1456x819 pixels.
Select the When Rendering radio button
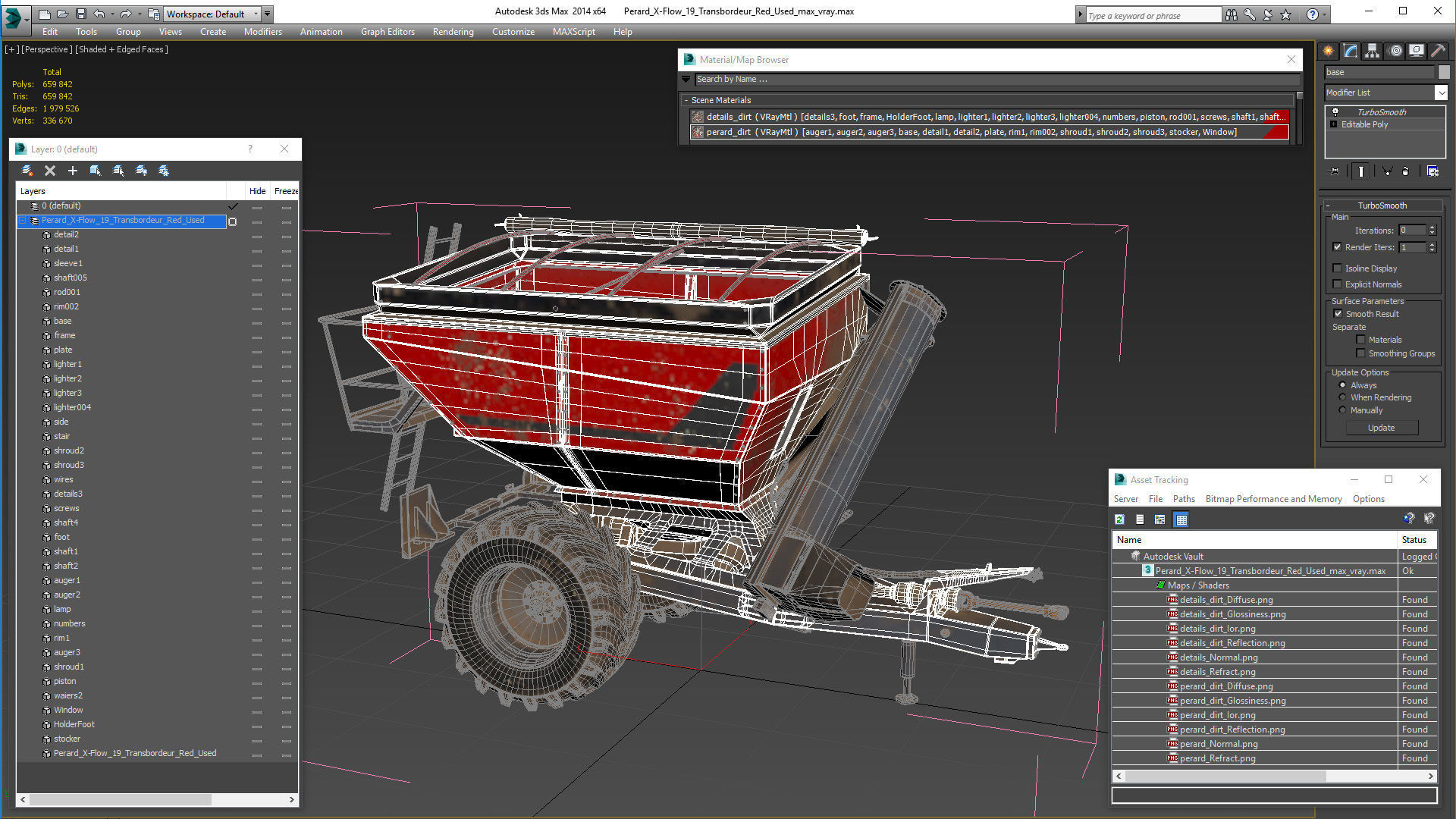pyautogui.click(x=1342, y=397)
